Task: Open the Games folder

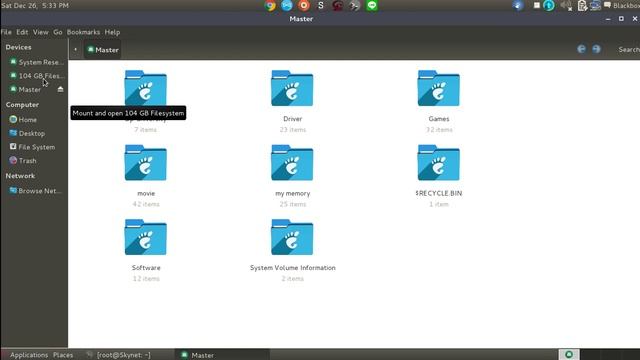Action: tap(438, 89)
